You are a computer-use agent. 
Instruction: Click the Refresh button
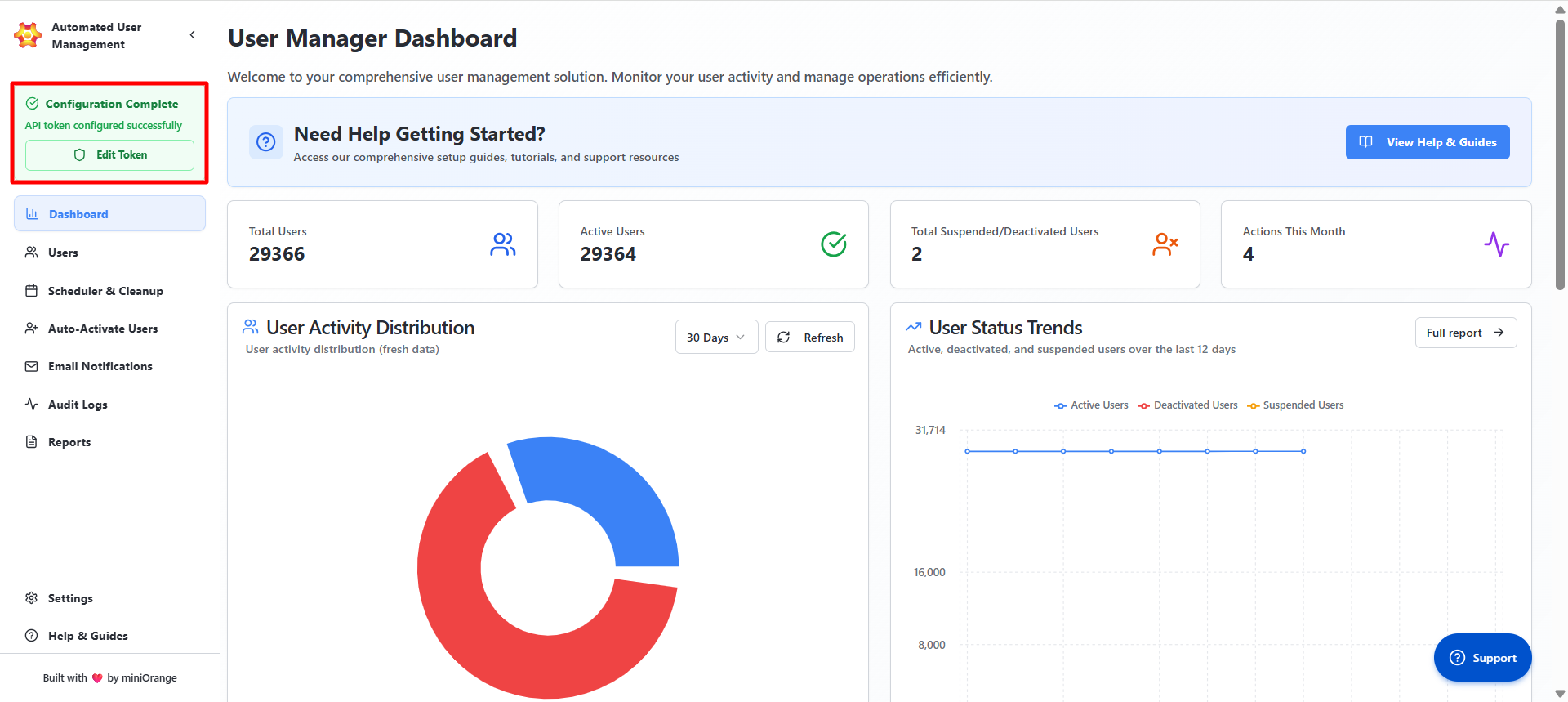(810, 337)
